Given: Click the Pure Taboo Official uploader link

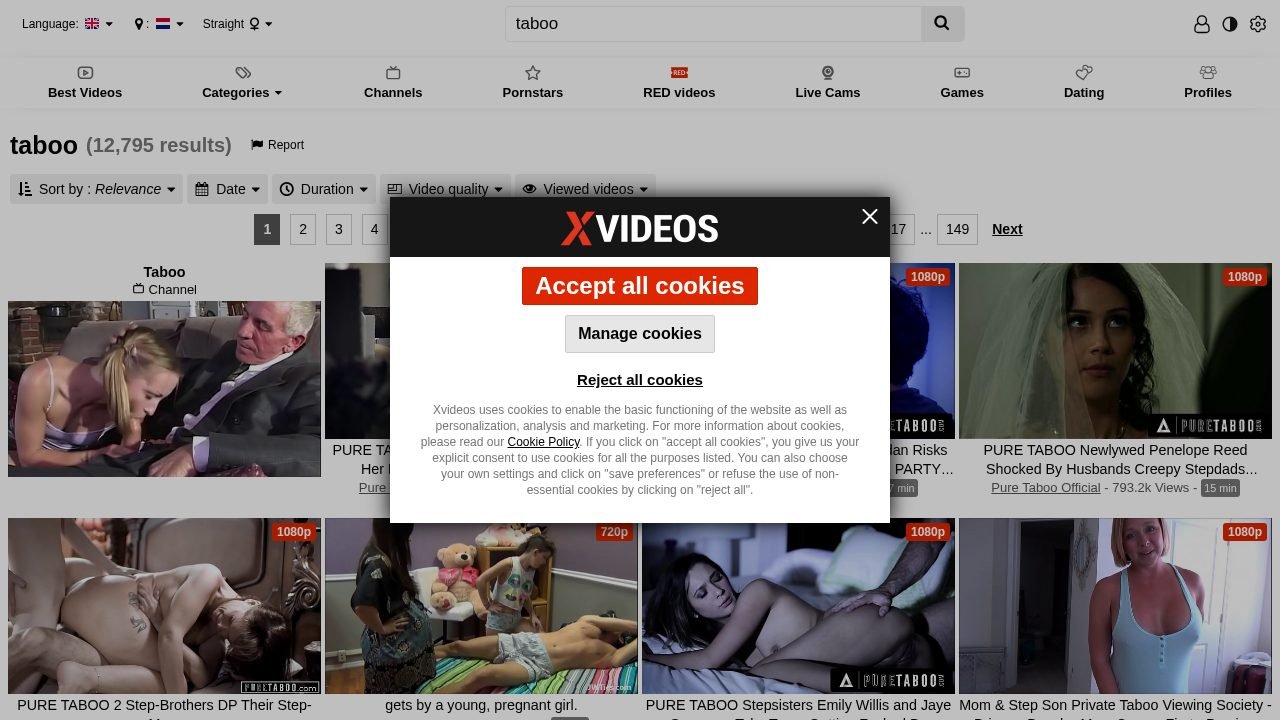Looking at the screenshot, I should (x=1045, y=488).
